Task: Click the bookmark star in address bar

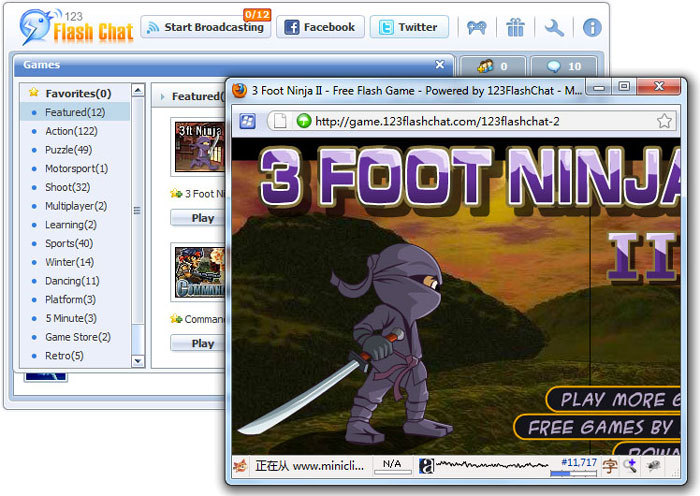Action: pos(664,121)
